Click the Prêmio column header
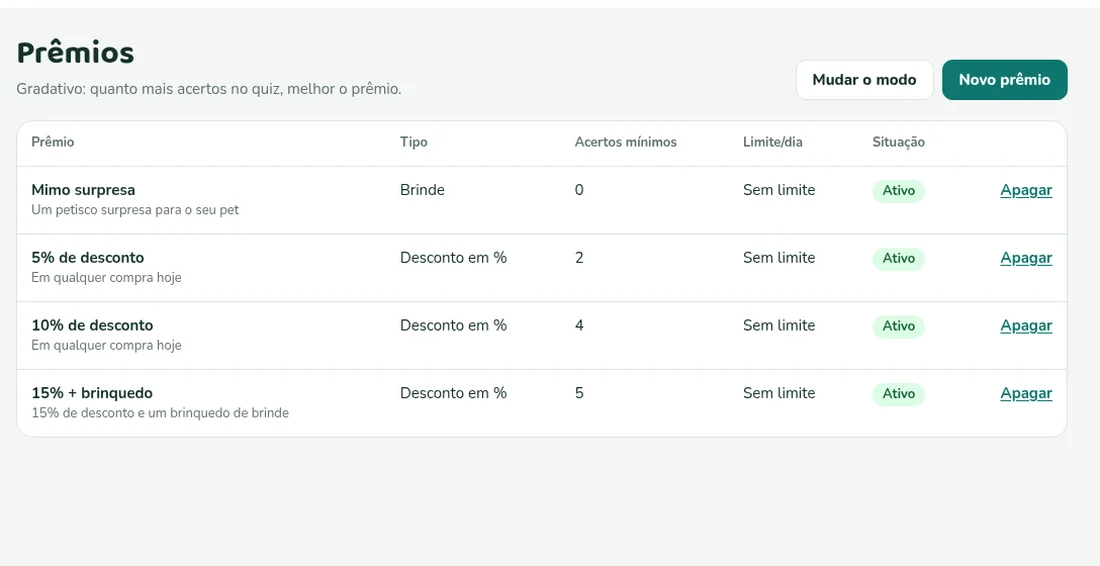Viewport: 1100px width, 566px height. 53,142
